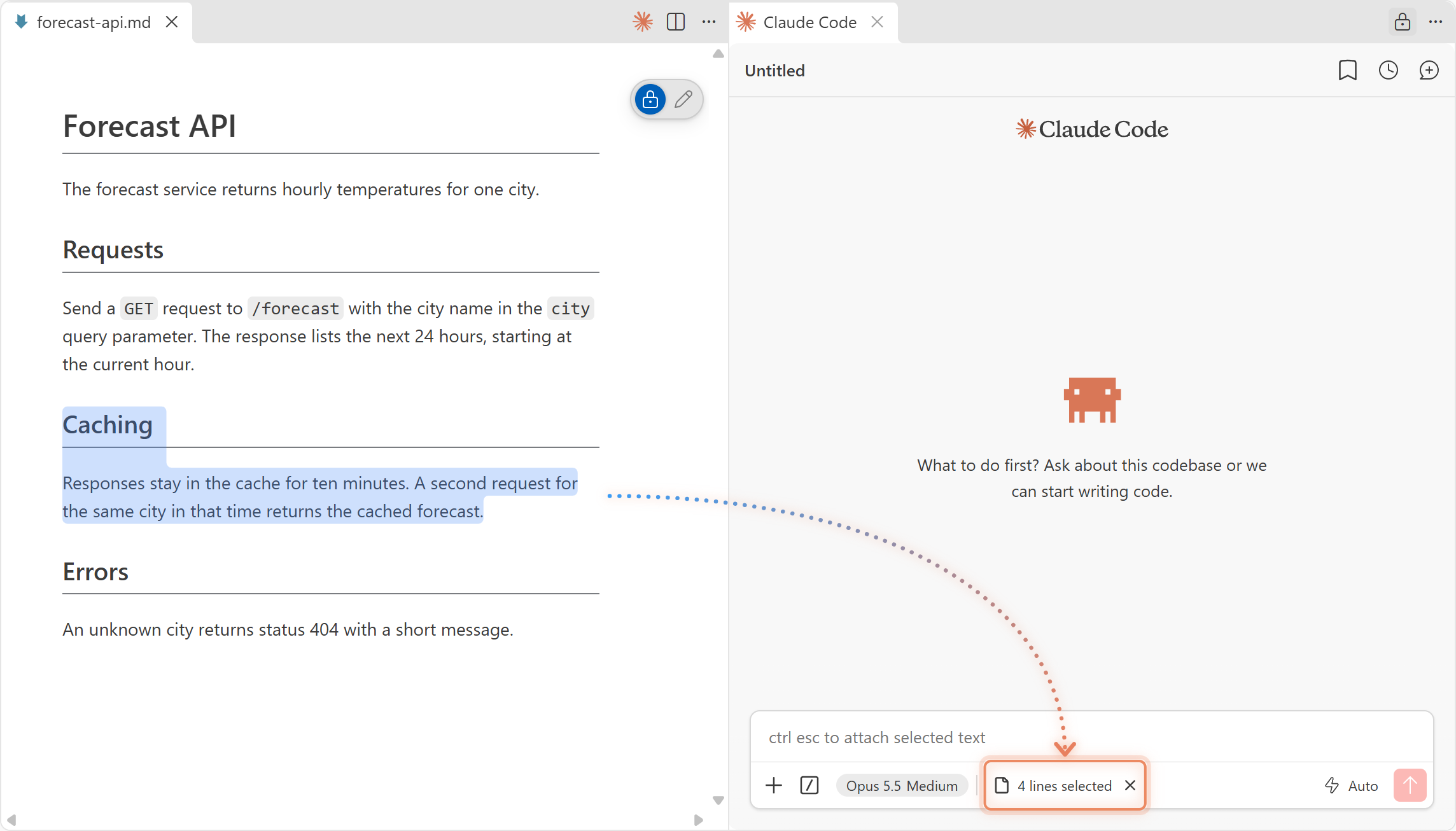
Task: Click the sentence about status 404
Action: 288,630
